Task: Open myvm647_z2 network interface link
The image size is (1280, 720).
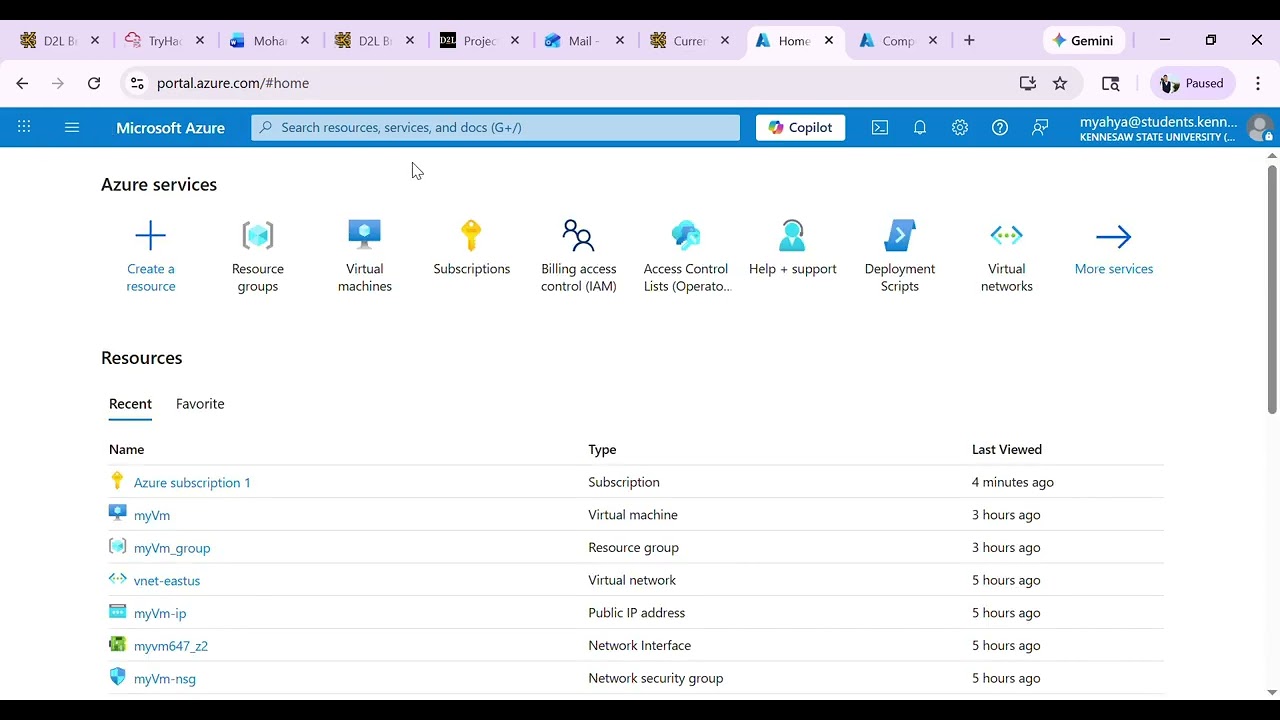Action: click(x=171, y=646)
